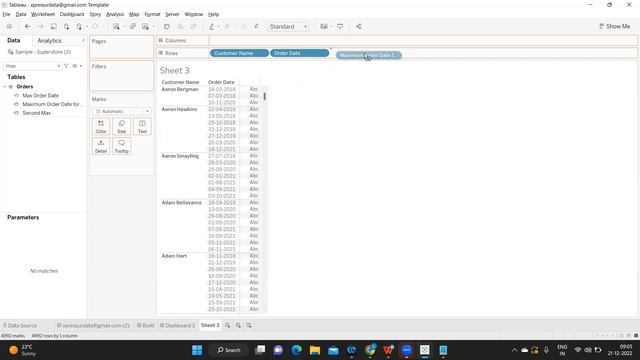Open the Size marks card
Image resolution: width=640 pixels, height=360 pixels.
[x=122, y=127]
